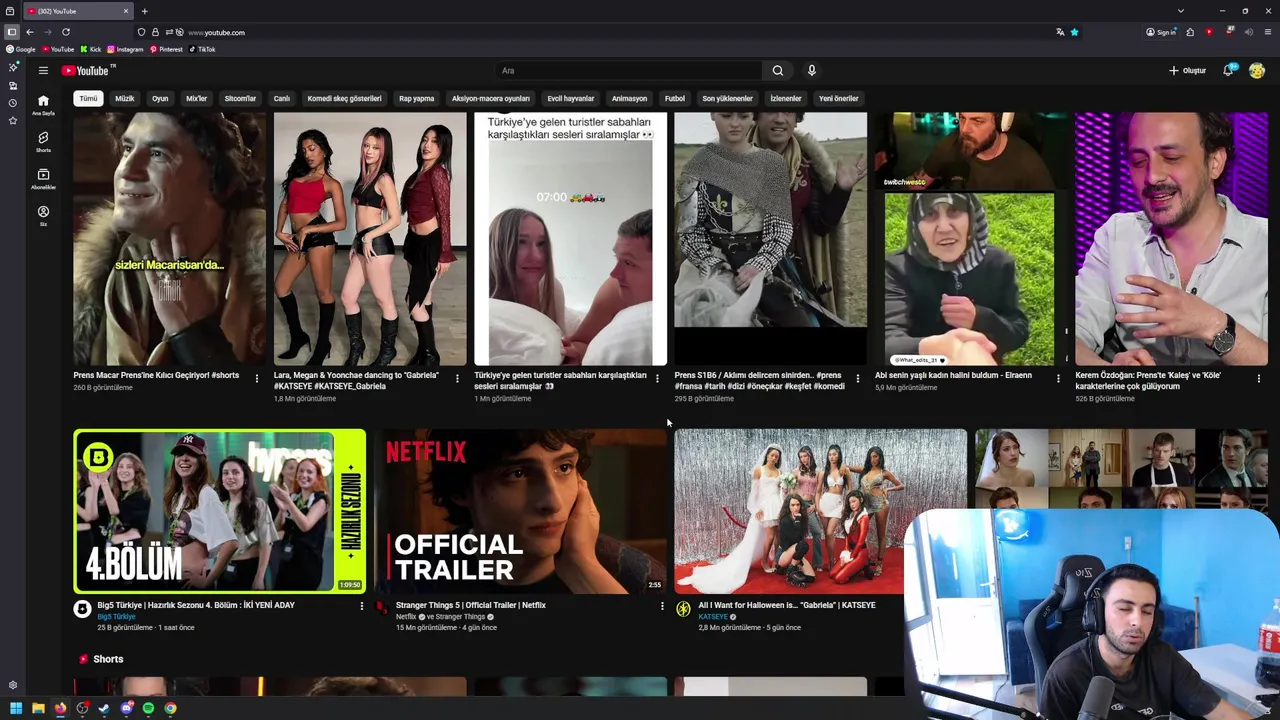This screenshot has width=1280, height=720.
Task: Click the translate page icon in address bar
Action: point(1060,32)
